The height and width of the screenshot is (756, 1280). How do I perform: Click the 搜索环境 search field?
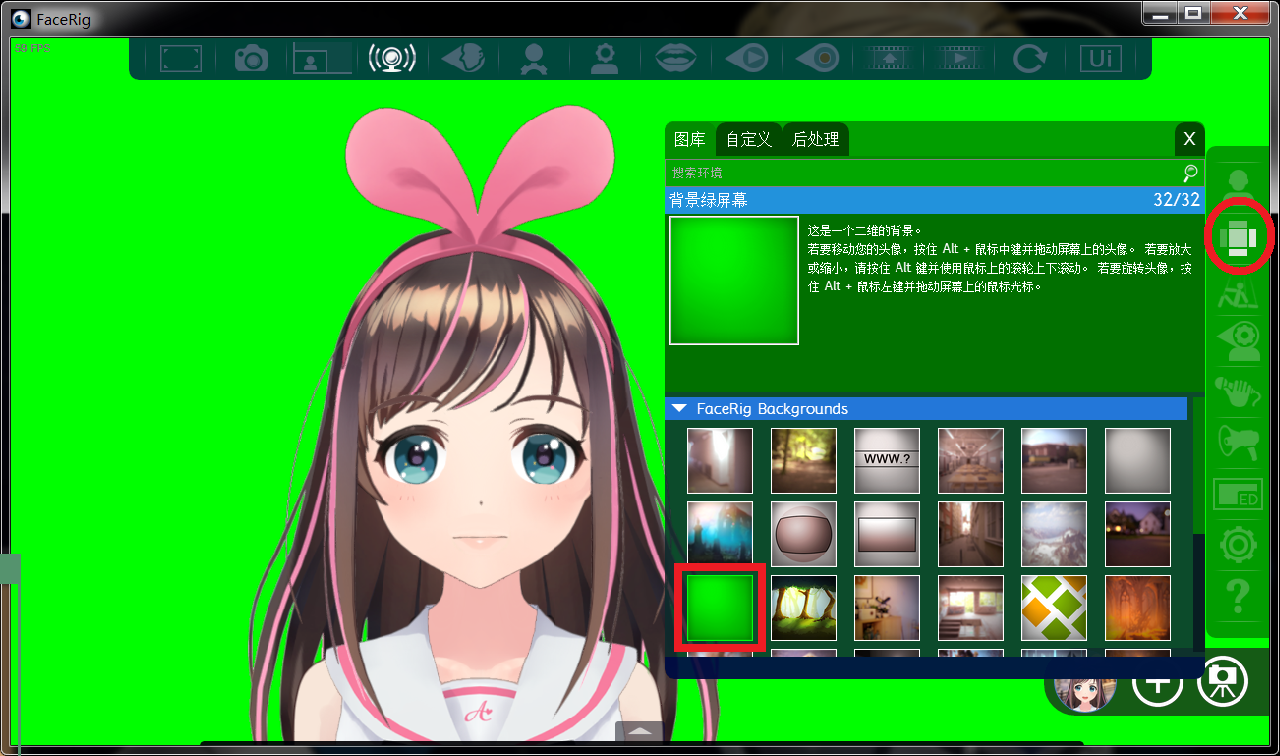coord(920,173)
